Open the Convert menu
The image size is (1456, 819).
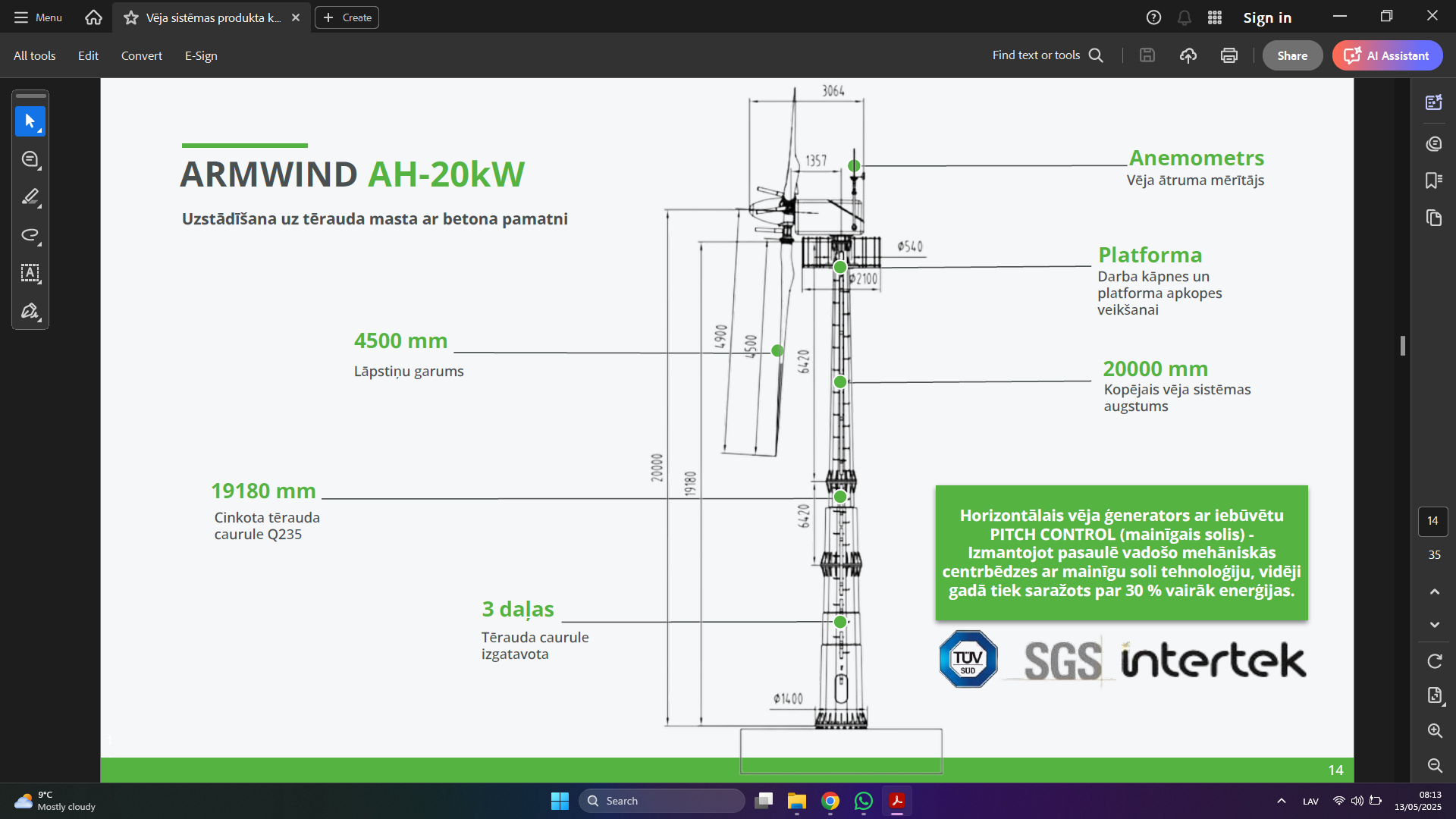141,55
